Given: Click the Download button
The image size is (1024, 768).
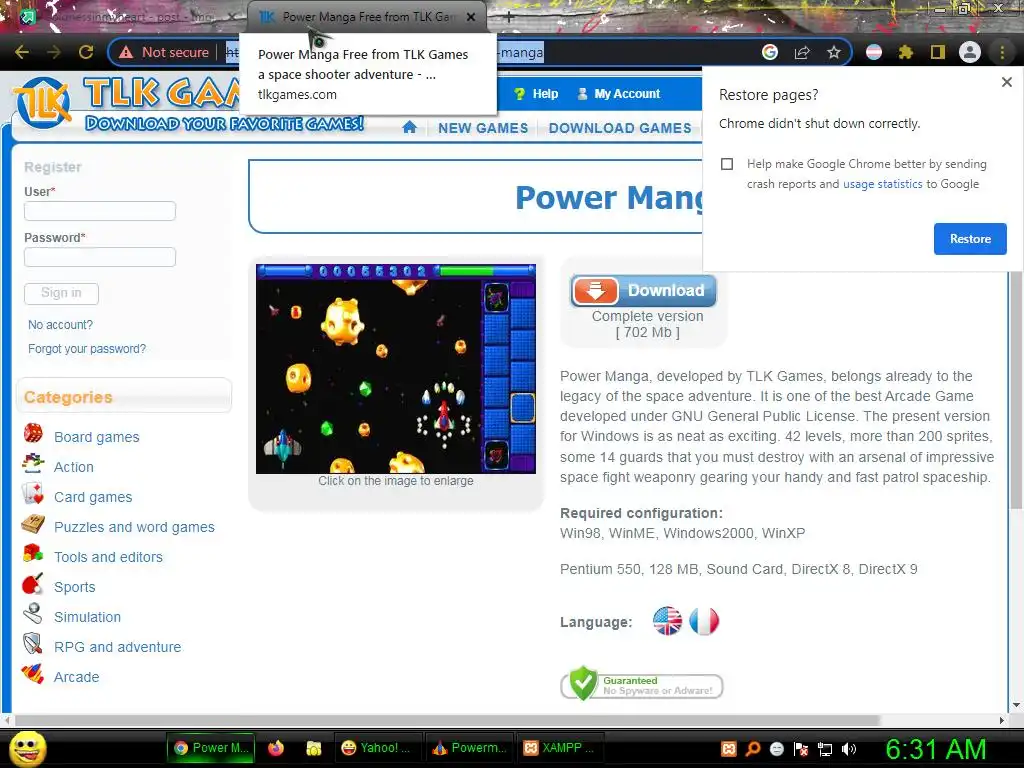Looking at the screenshot, I should coord(643,291).
